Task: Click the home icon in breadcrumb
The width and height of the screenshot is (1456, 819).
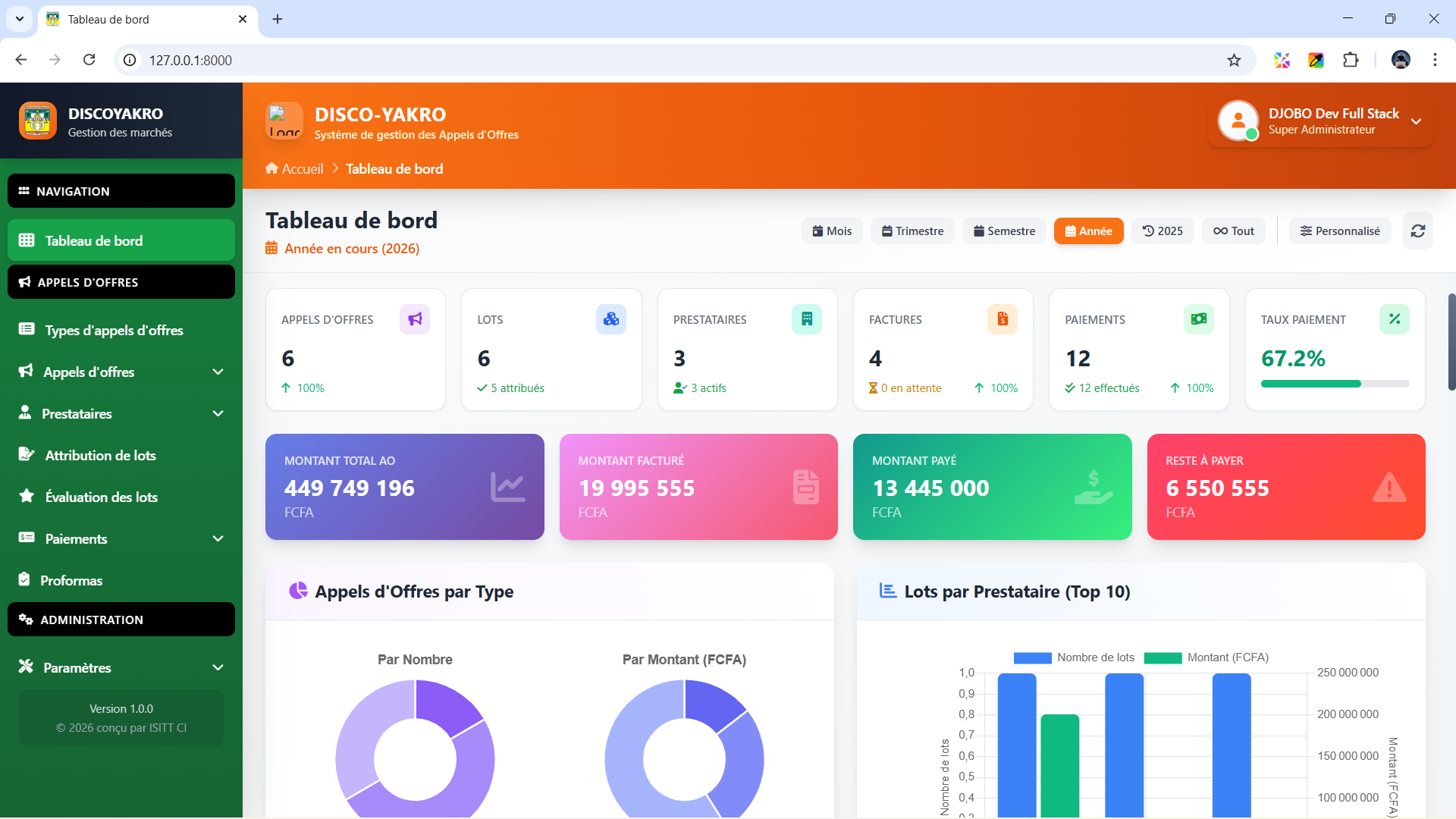Action: coord(271,168)
